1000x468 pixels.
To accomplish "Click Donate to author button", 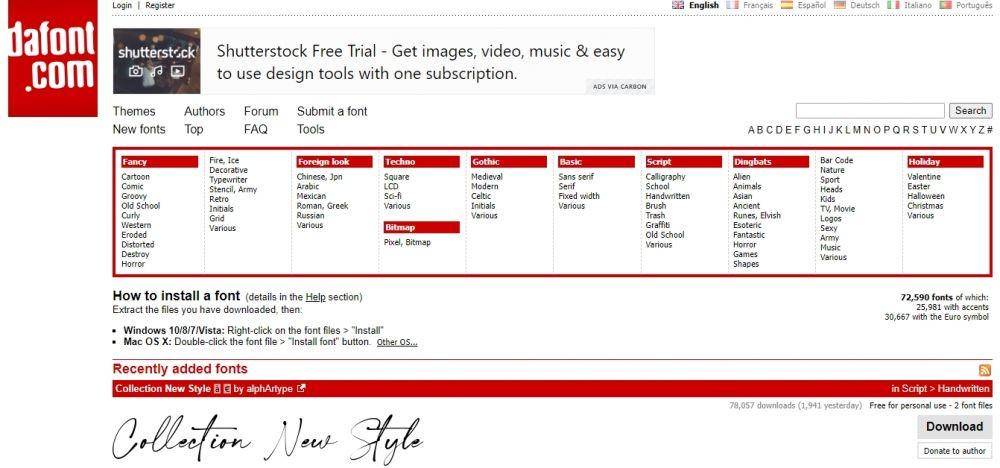I will (x=955, y=451).
